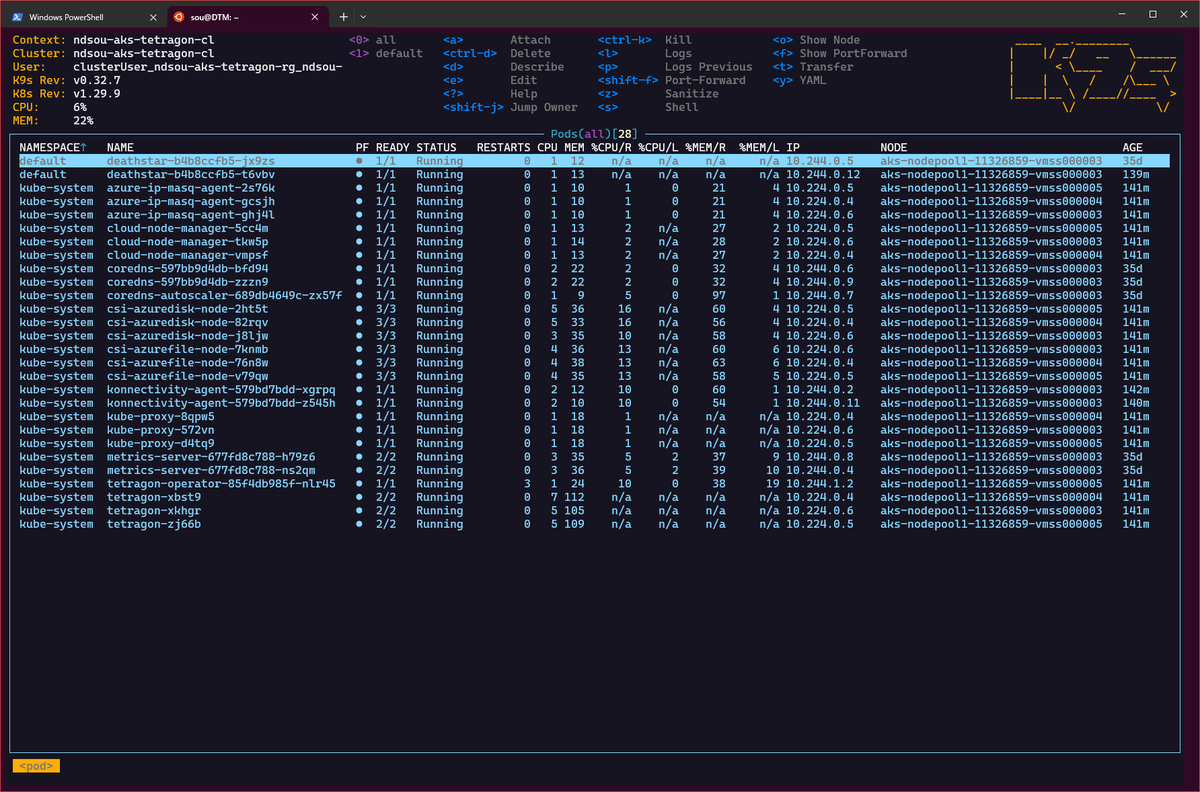Viewport: 1200px width, 792px height.
Task: Click the READY column header
Action: 393,147
